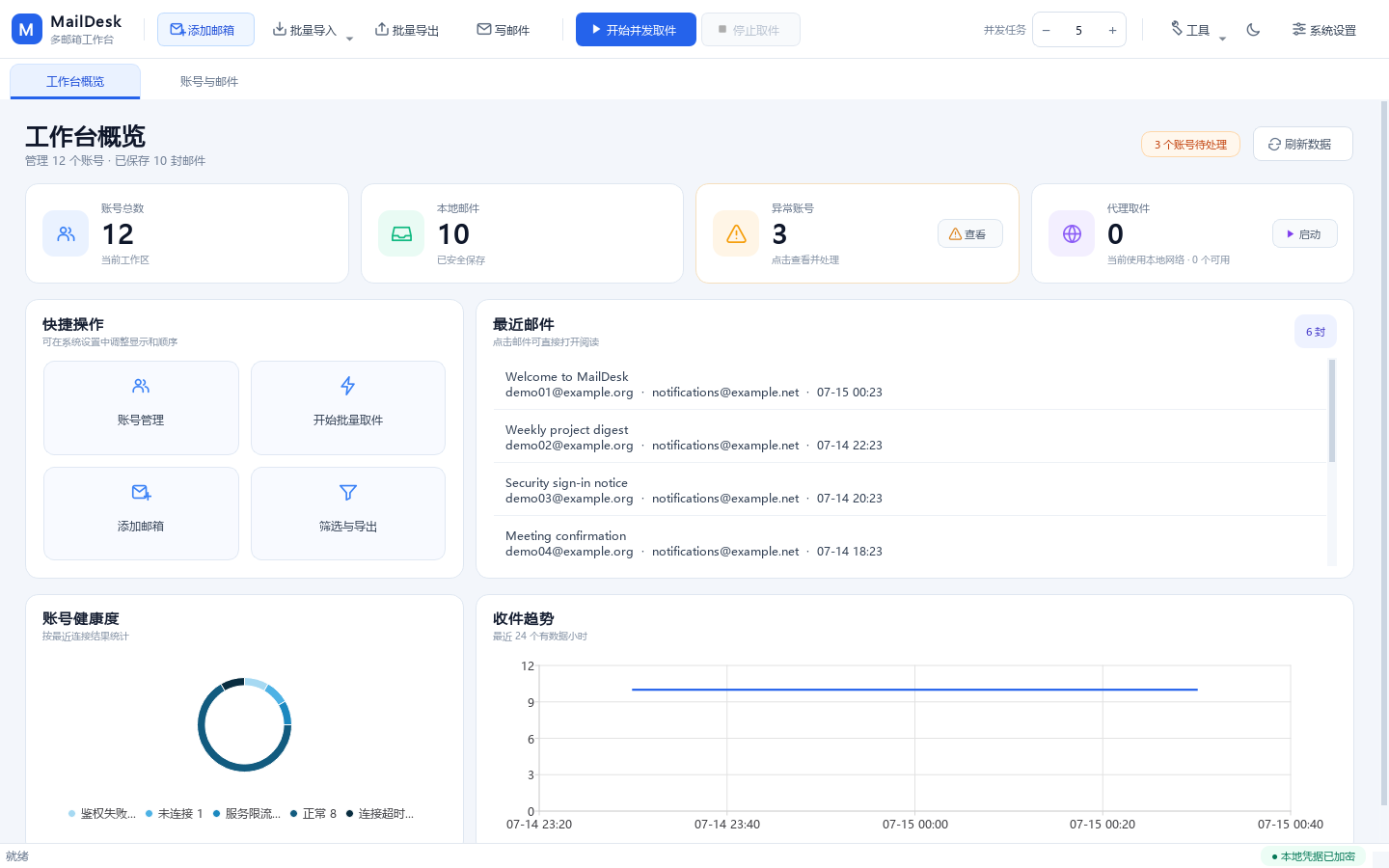Click the 添加邮箱 quick action tile
Viewport: 1389px width, 868px height.
point(141,514)
